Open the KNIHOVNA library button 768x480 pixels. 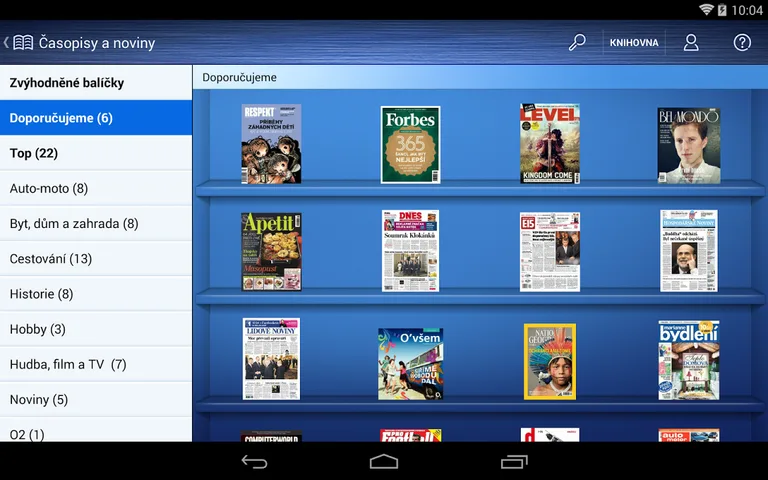[634, 43]
